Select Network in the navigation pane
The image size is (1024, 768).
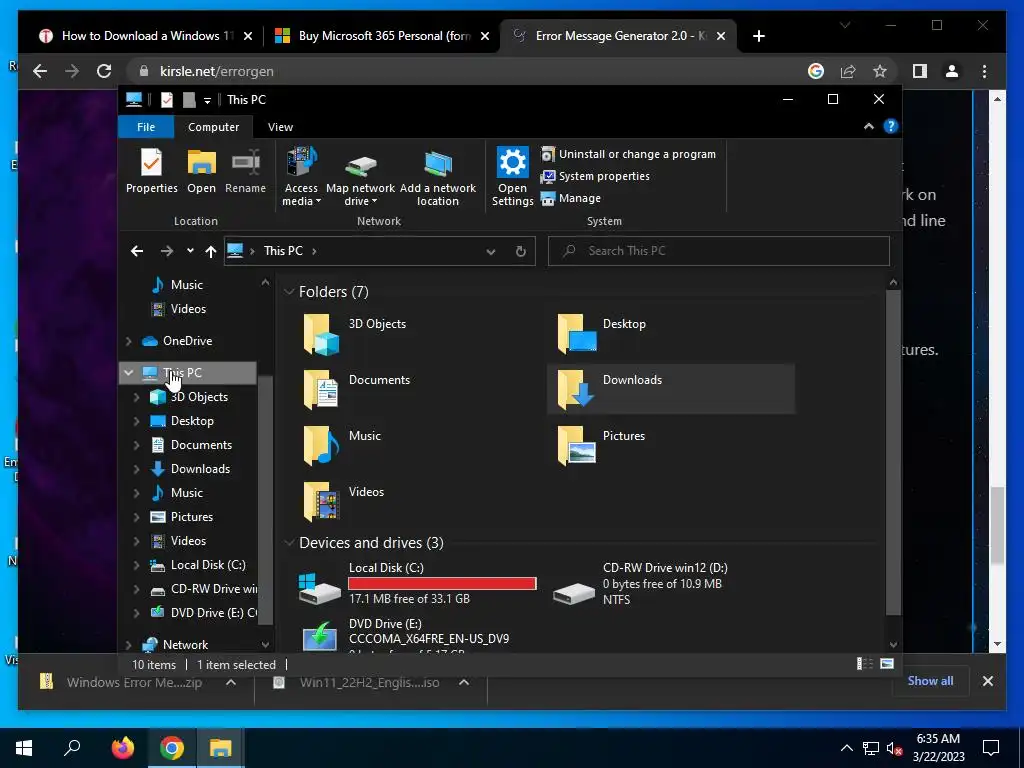185,645
